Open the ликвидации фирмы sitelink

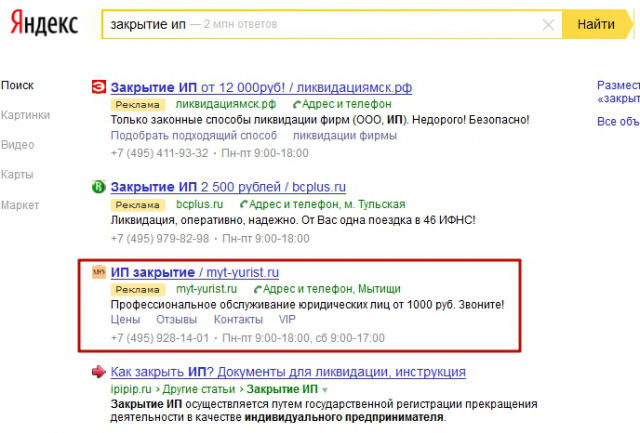[x=344, y=135]
